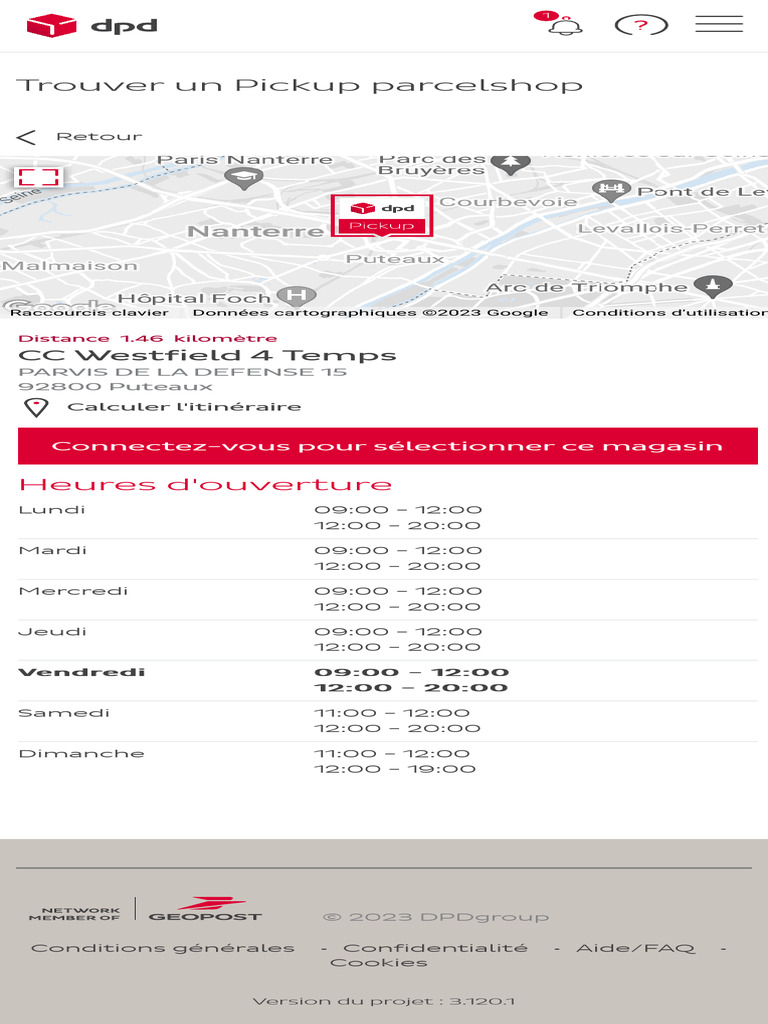Select PARVIS DE LA DEFENSE 15 address
This screenshot has width=768, height=1024.
click(x=182, y=372)
